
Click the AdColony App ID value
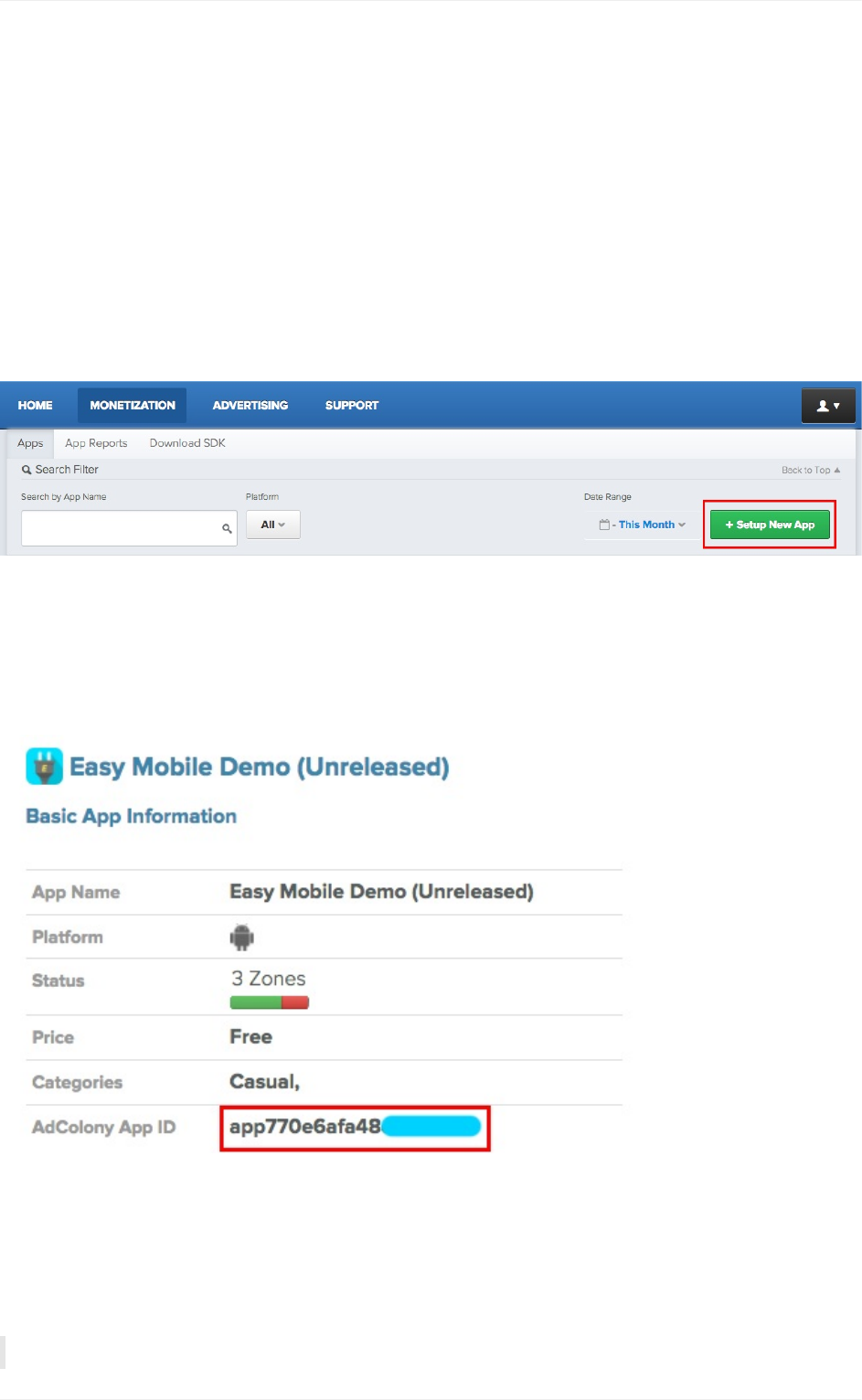pos(355,1127)
